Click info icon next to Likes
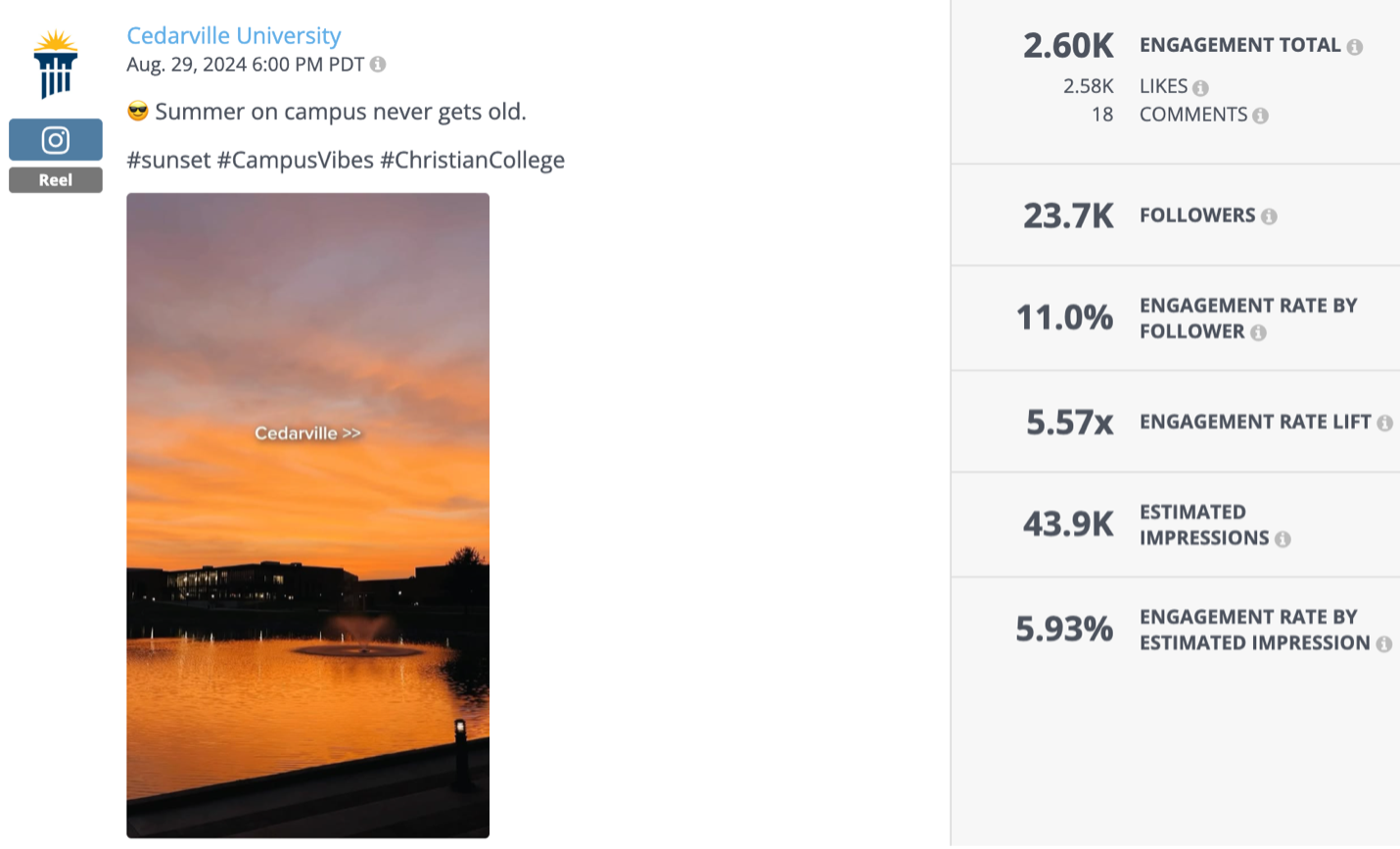Viewport: 1400px width, 849px height. pyautogui.click(x=1201, y=88)
